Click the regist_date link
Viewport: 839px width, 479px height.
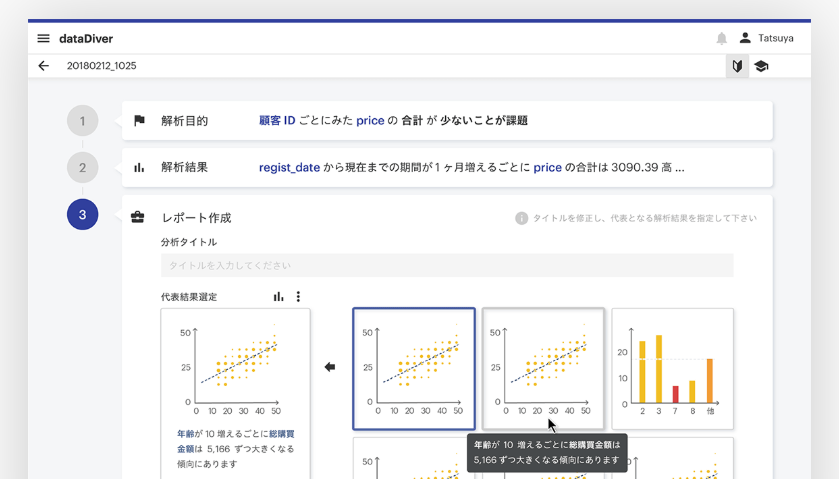[x=289, y=168]
